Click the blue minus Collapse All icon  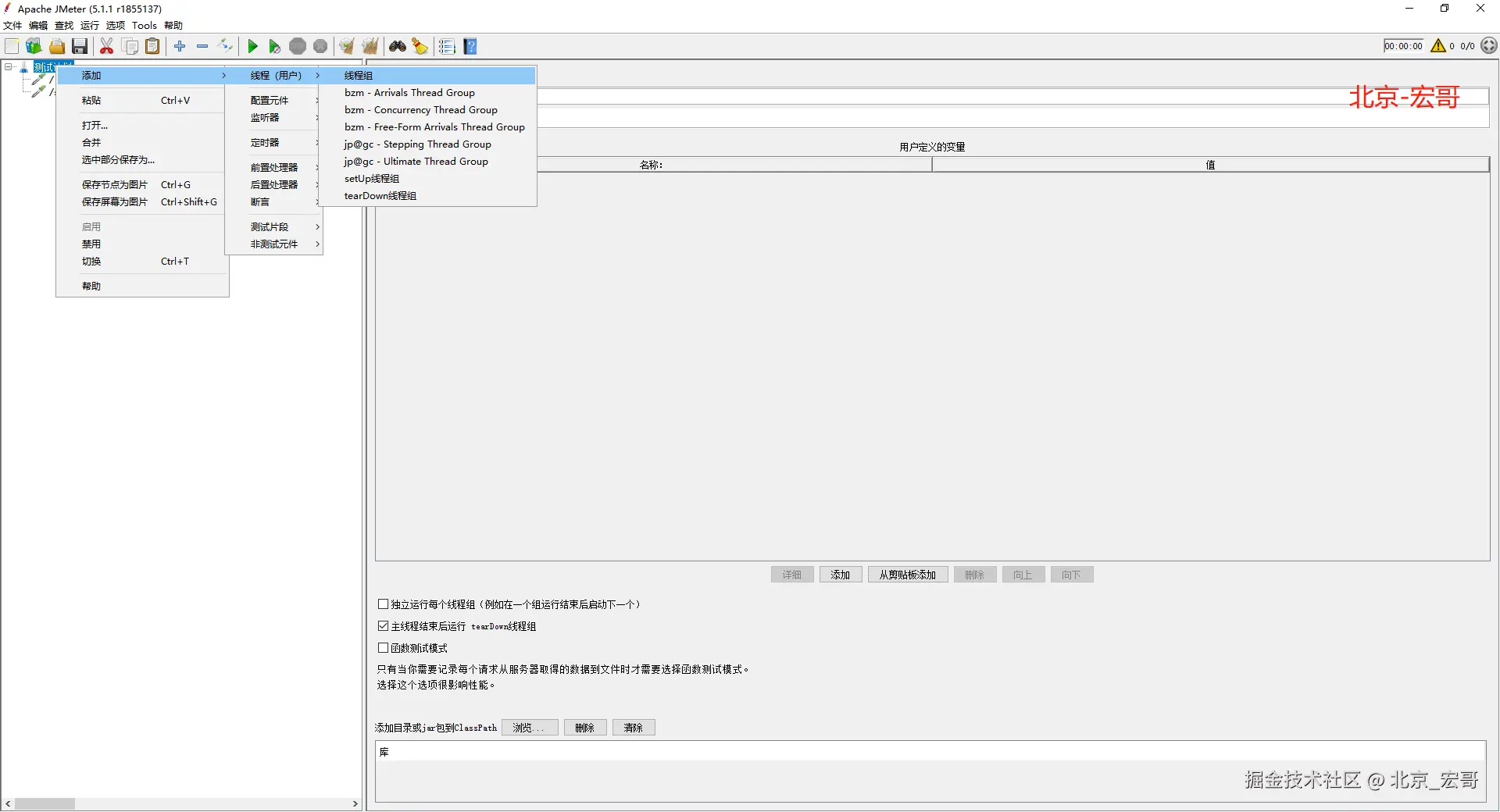point(202,47)
